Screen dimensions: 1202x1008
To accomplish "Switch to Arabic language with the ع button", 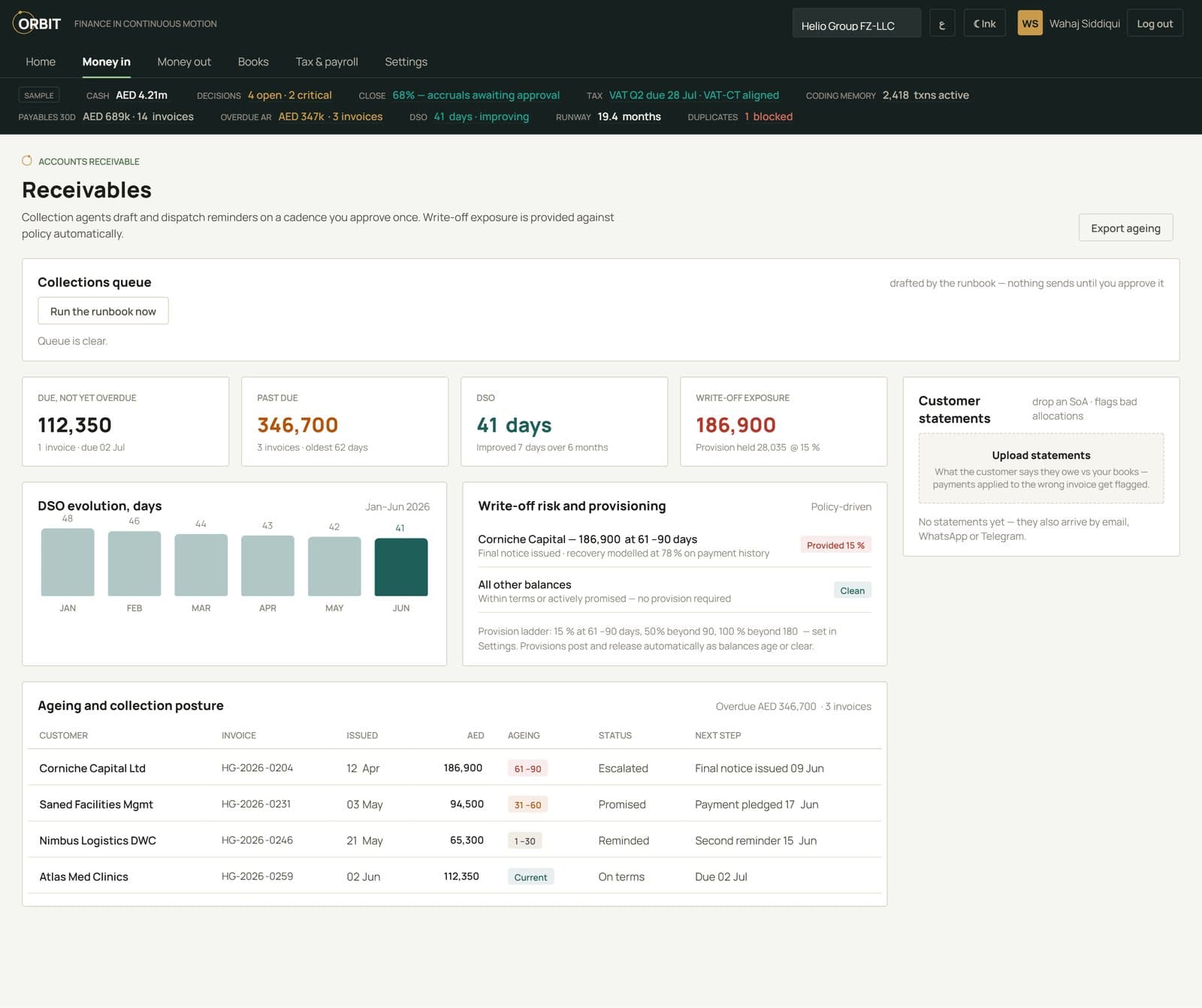I will pos(942,23).
